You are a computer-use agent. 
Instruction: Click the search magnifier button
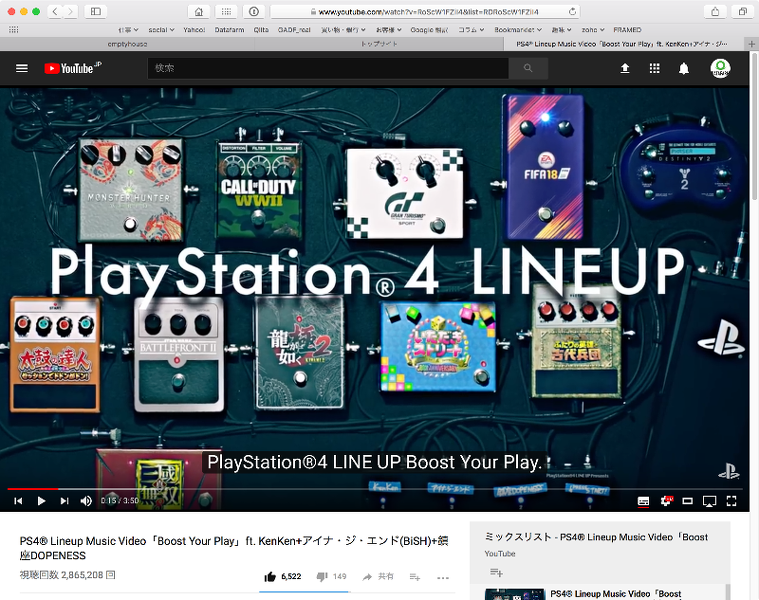tap(528, 68)
